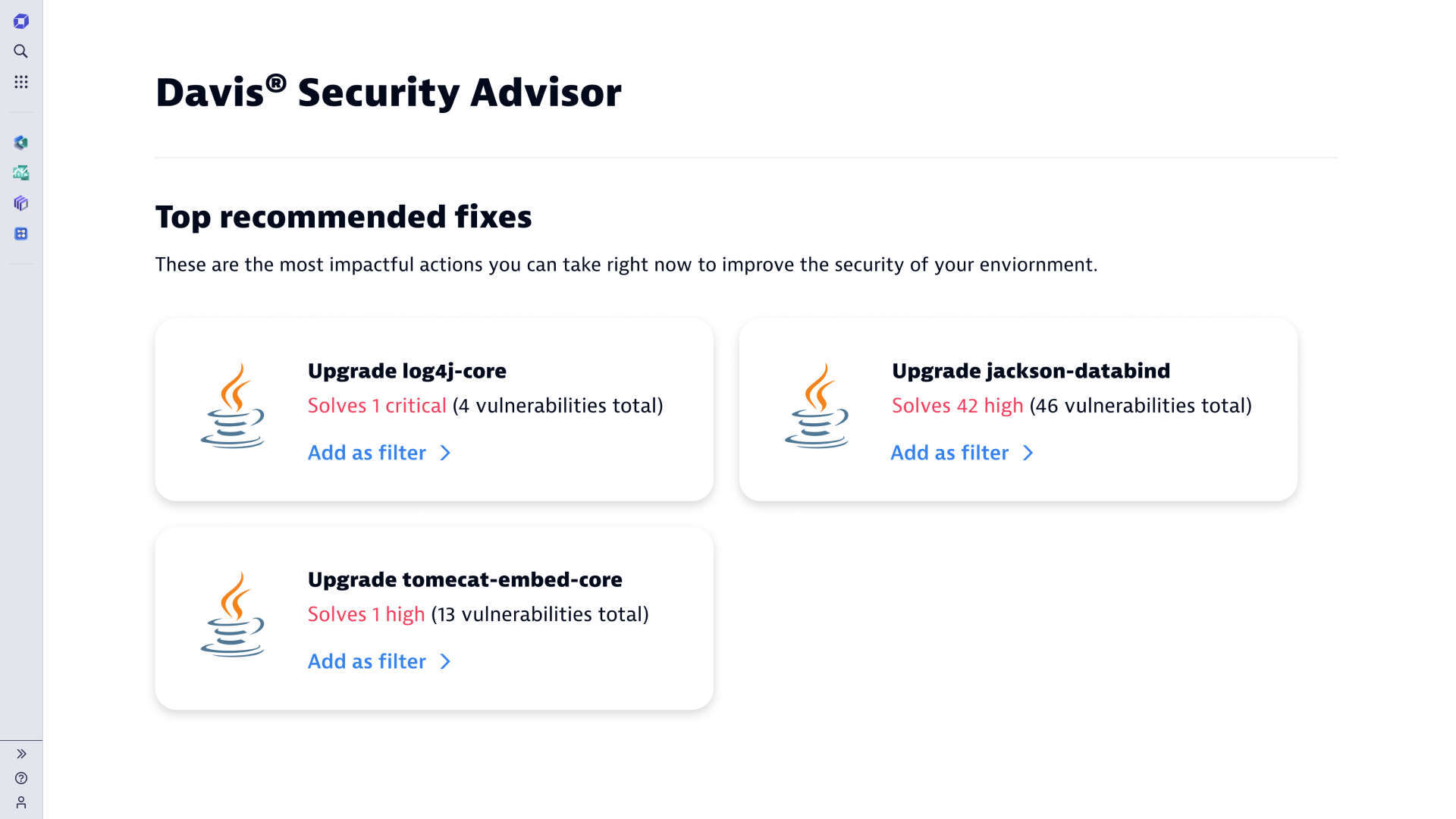This screenshot has height=819, width=1456.
Task: Open the purple stacked cubes app icon
Action: (x=21, y=203)
